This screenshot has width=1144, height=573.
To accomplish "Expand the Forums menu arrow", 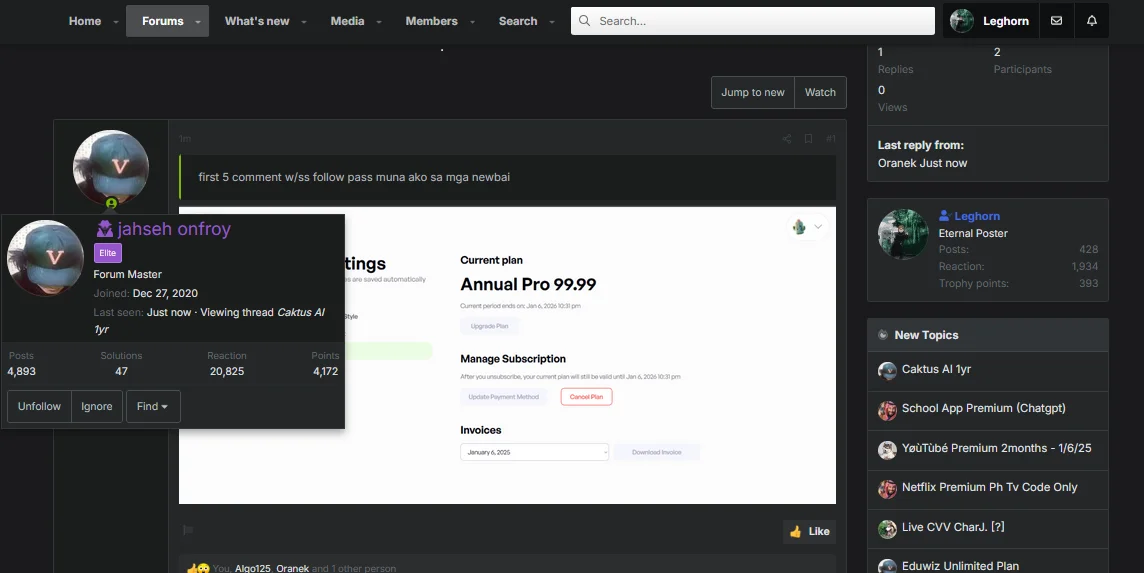I will (198, 22).
